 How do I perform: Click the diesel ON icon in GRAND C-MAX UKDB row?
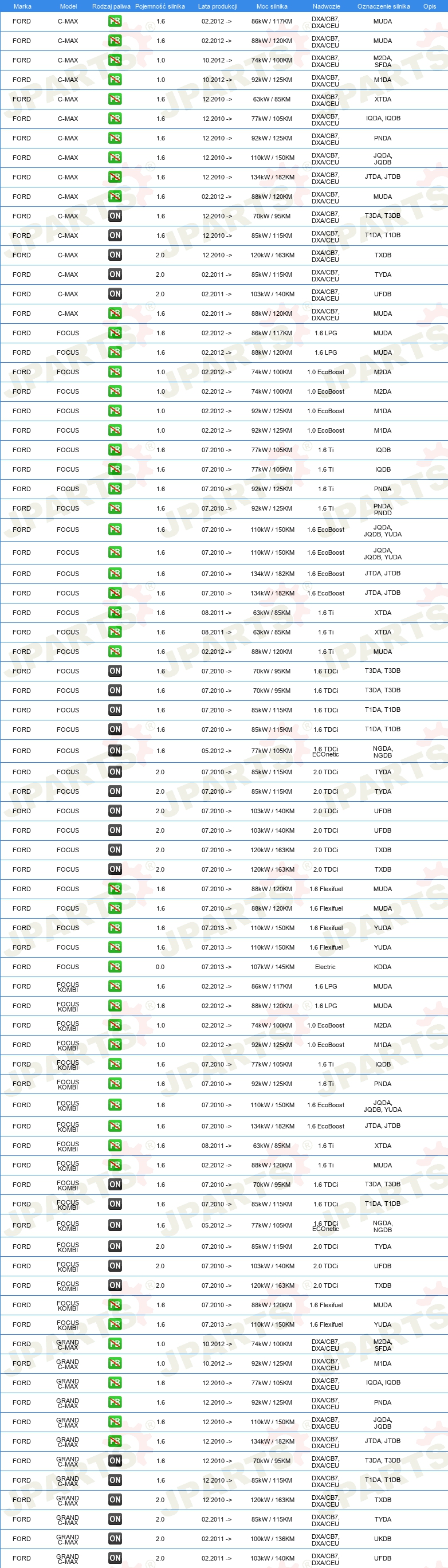coord(115,1538)
